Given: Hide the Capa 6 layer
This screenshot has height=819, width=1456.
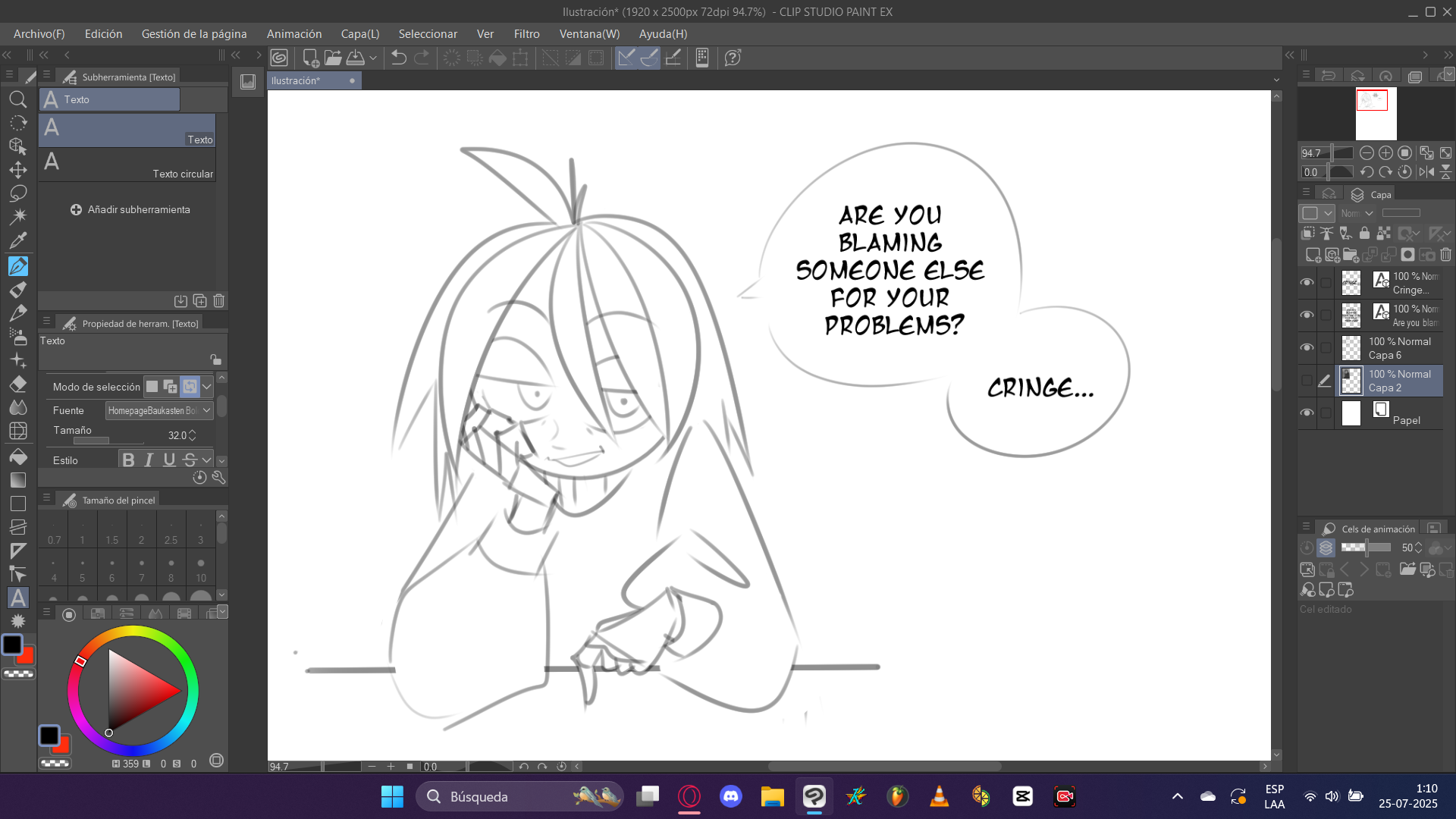Looking at the screenshot, I should tap(1307, 347).
